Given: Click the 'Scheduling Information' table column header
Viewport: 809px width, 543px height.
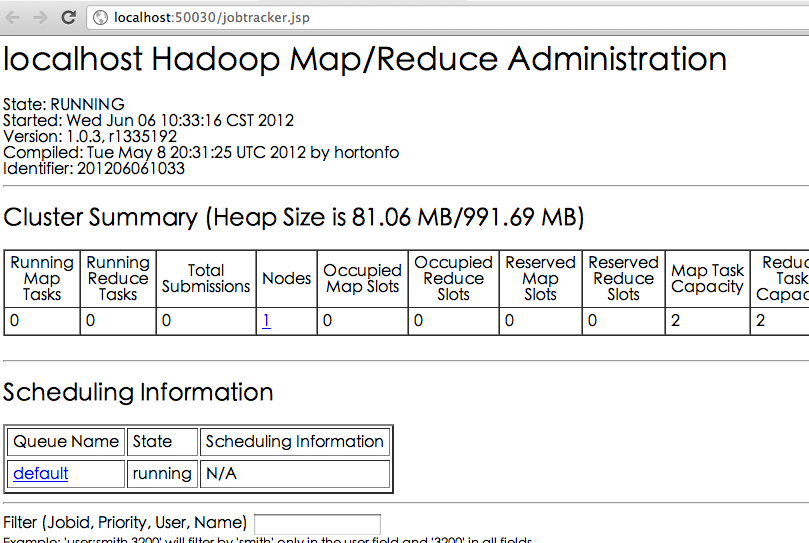Looking at the screenshot, I should (295, 442).
